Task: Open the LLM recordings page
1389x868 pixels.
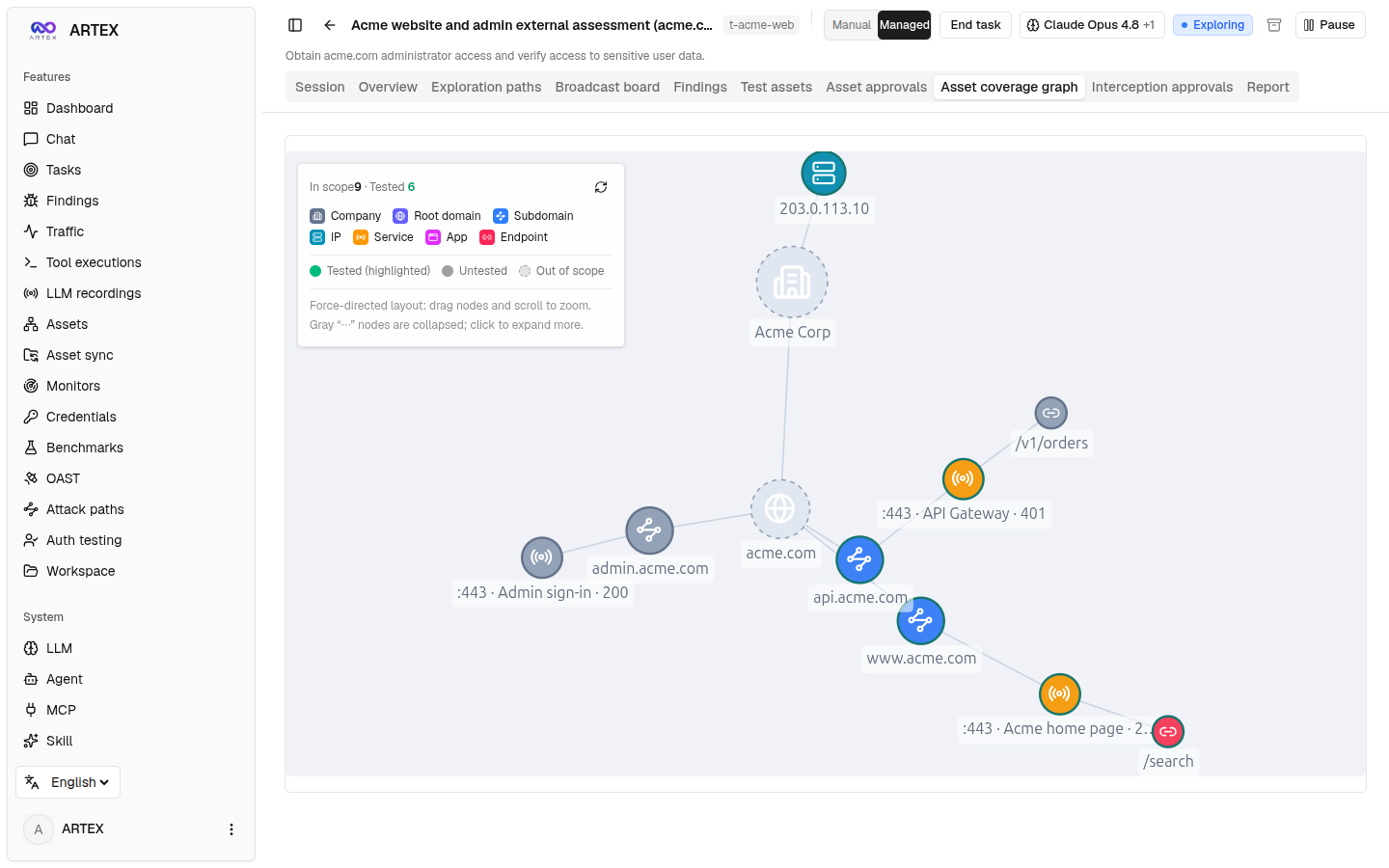Action: coord(131,293)
